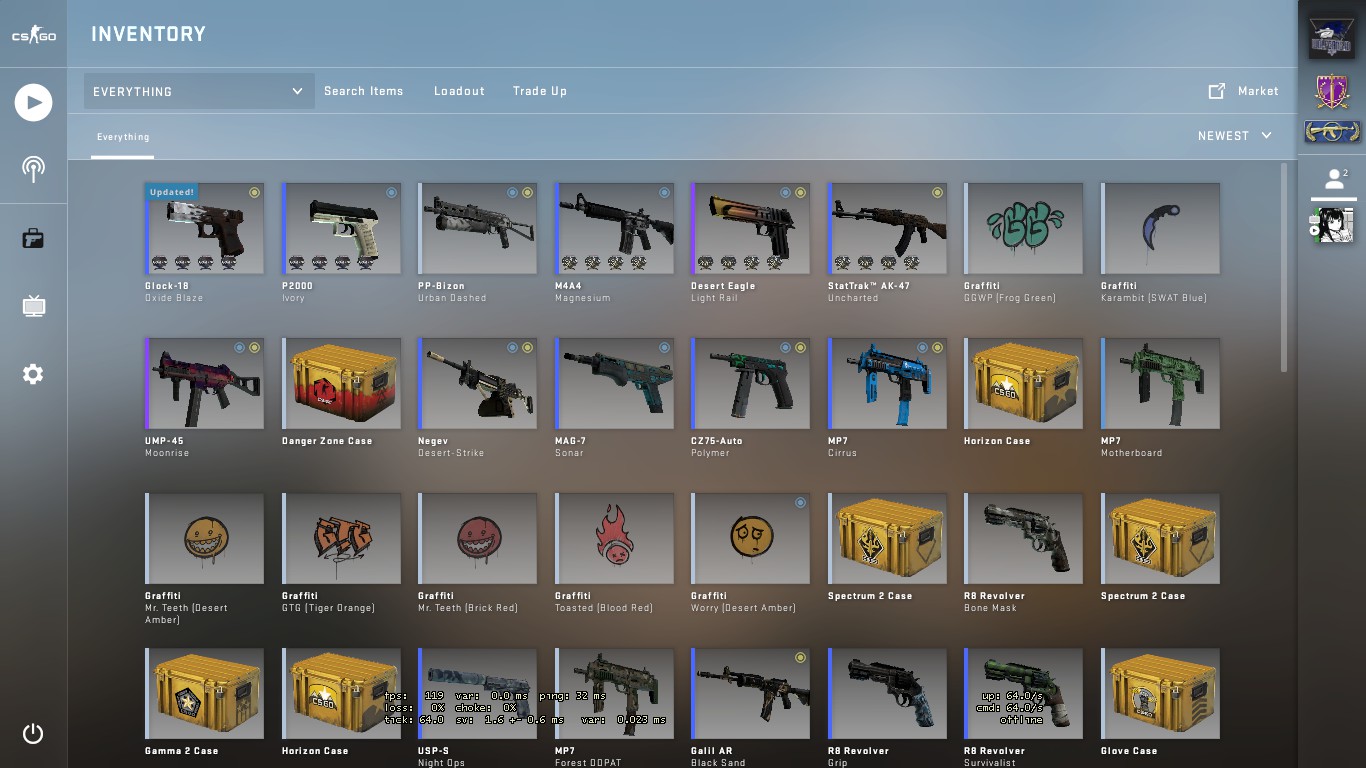The width and height of the screenshot is (1366, 768).
Task: Select the anime friend avatar
Action: coord(1332,225)
